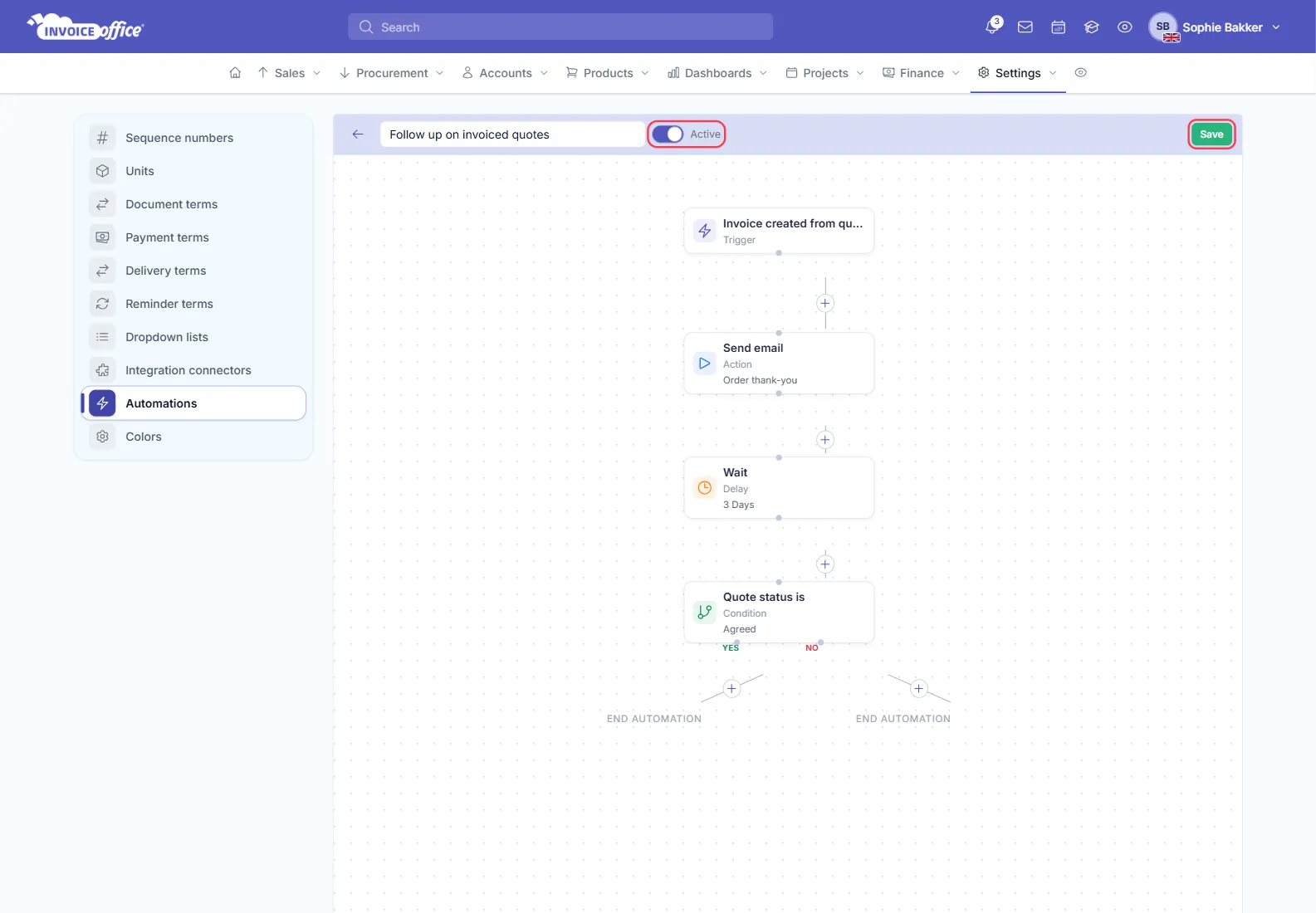Open Integration connectors settings
Viewport: 1316px width, 913px height.
coord(193,370)
